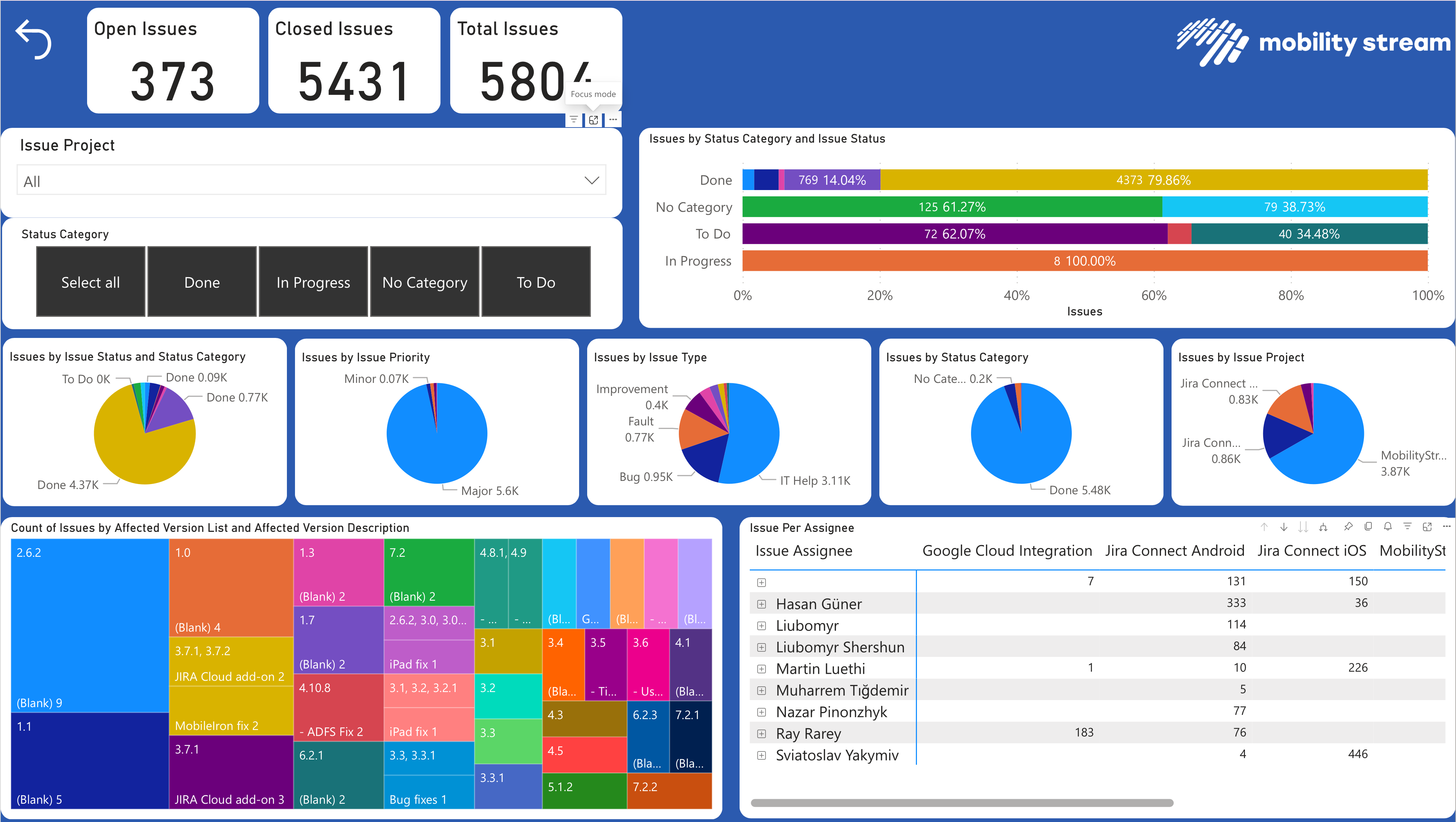Select the No Category slicer button
The image size is (1456, 822).
coord(425,281)
